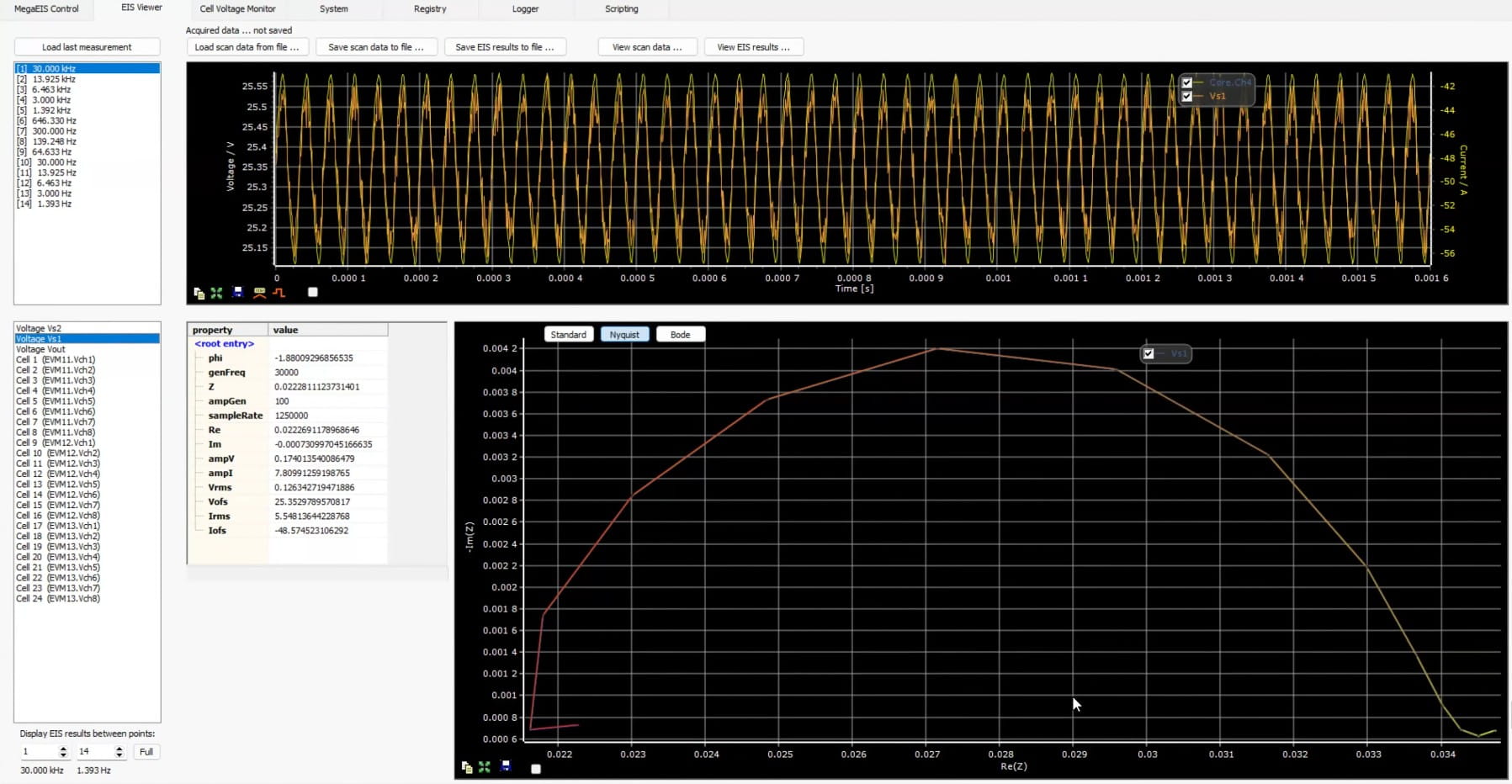Zoom to fit the Nyquist plot
The image size is (1512, 784).
click(x=485, y=767)
